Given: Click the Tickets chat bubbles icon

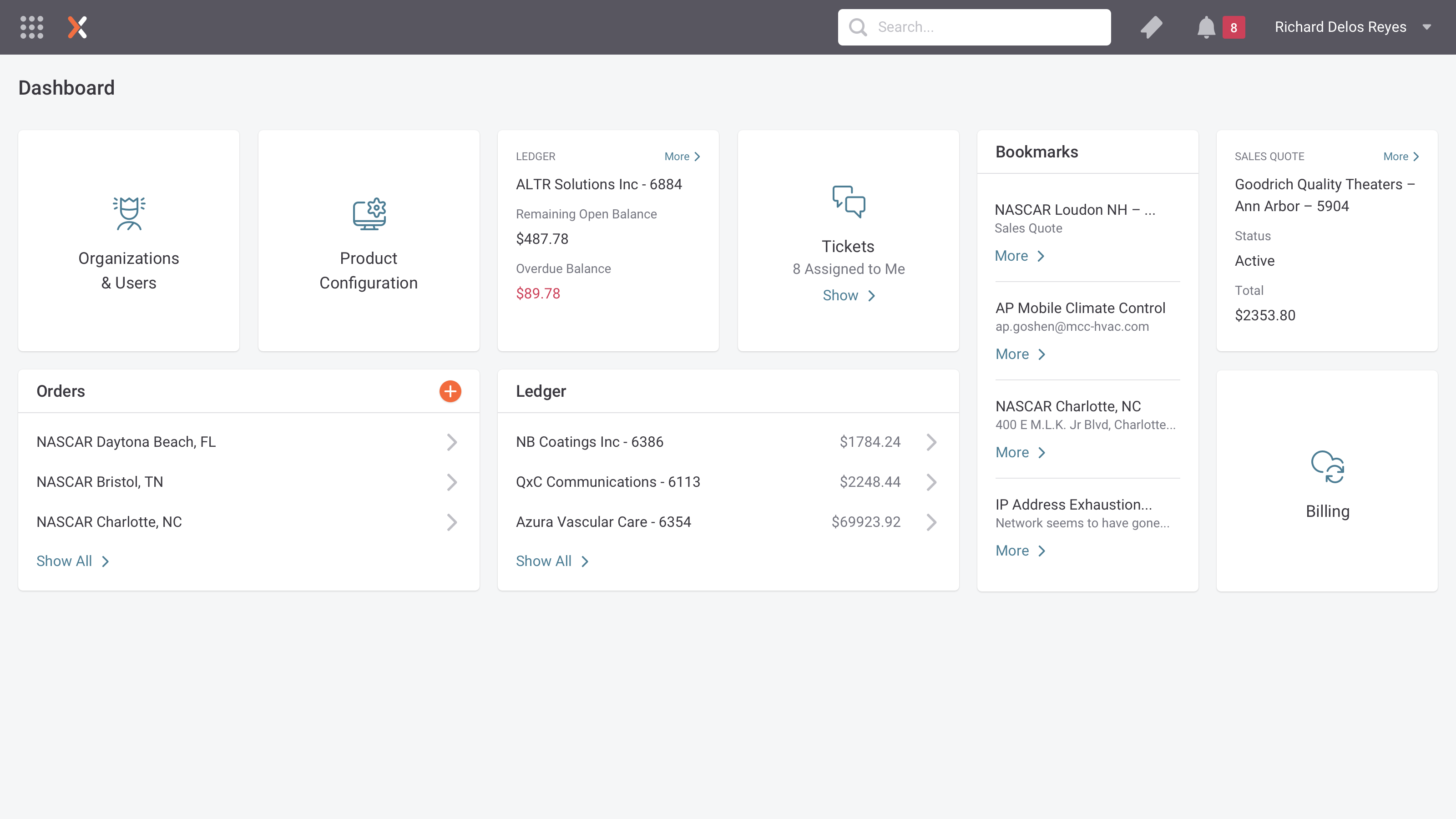Looking at the screenshot, I should 849,201.
